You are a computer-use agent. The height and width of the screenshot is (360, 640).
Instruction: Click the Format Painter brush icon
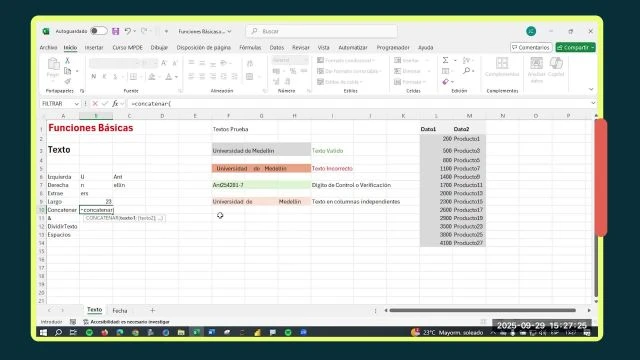coord(67,81)
